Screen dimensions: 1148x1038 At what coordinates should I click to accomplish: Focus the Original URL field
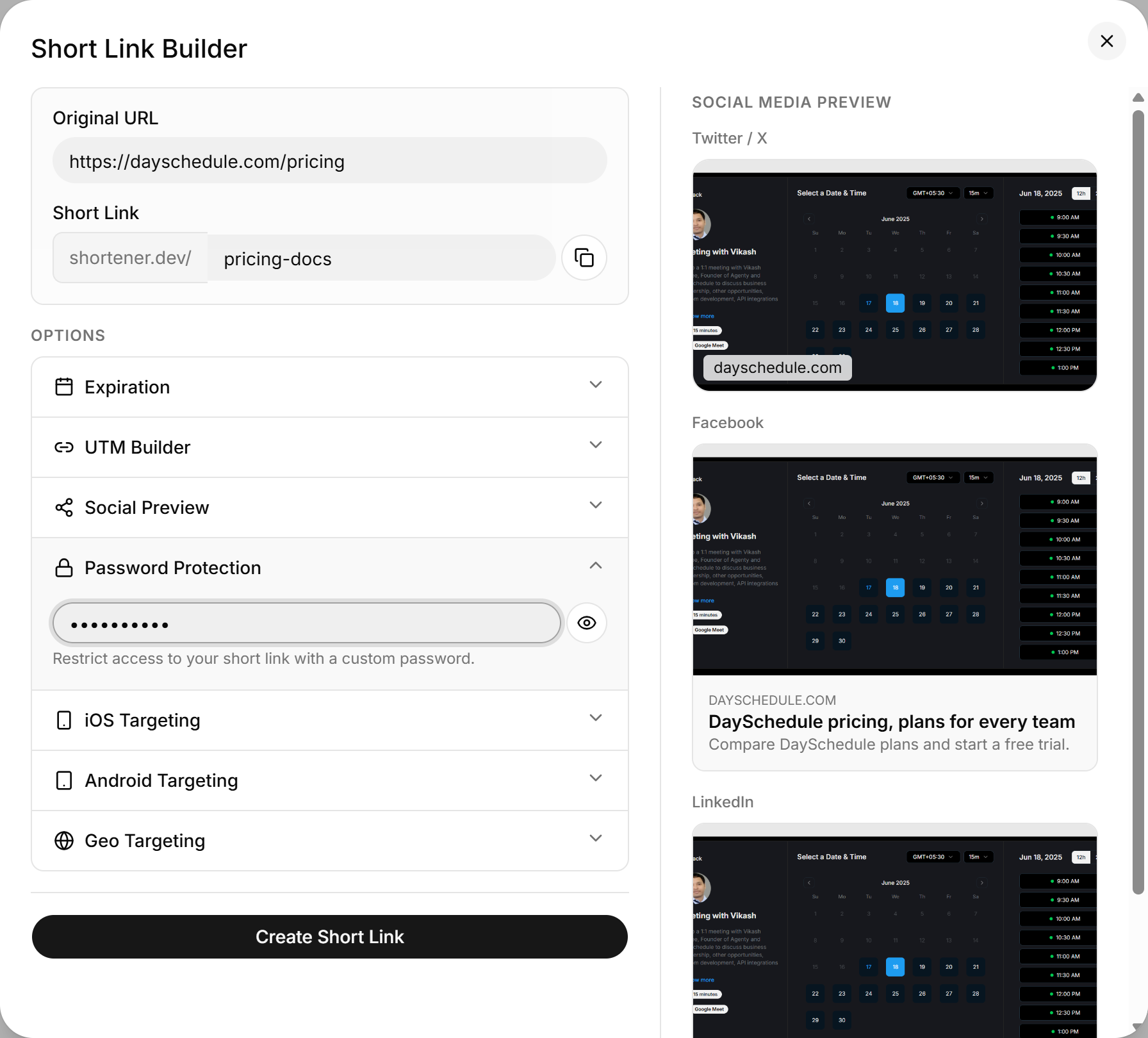[x=330, y=160]
